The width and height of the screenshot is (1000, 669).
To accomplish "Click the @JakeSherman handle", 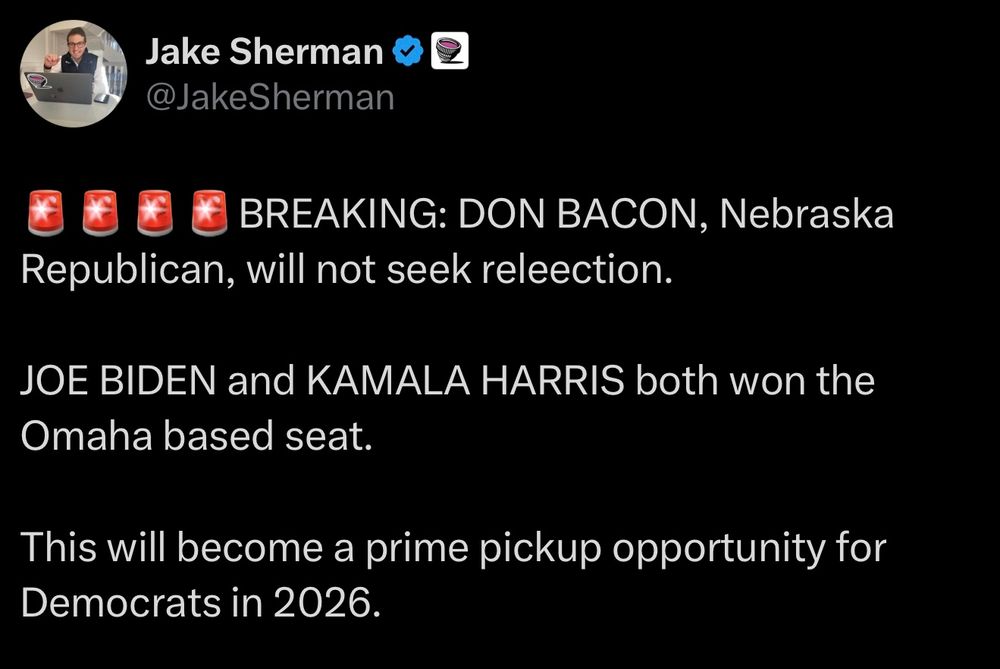I will tap(270, 98).
